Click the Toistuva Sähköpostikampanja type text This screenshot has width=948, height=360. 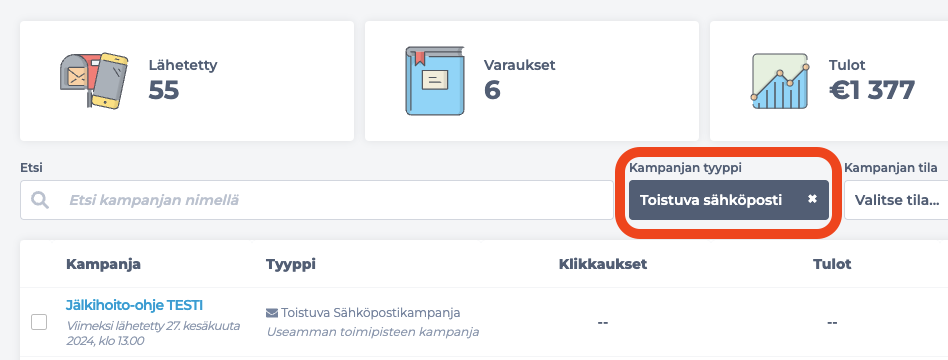[371, 313]
